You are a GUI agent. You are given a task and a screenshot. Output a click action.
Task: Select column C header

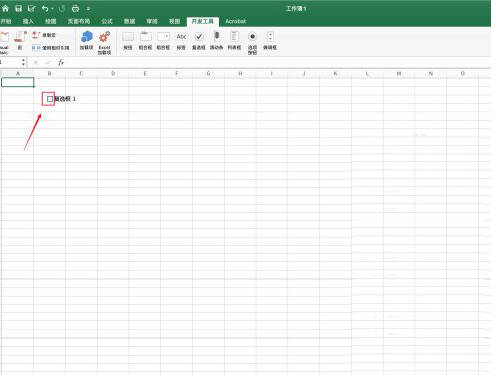coord(81,73)
